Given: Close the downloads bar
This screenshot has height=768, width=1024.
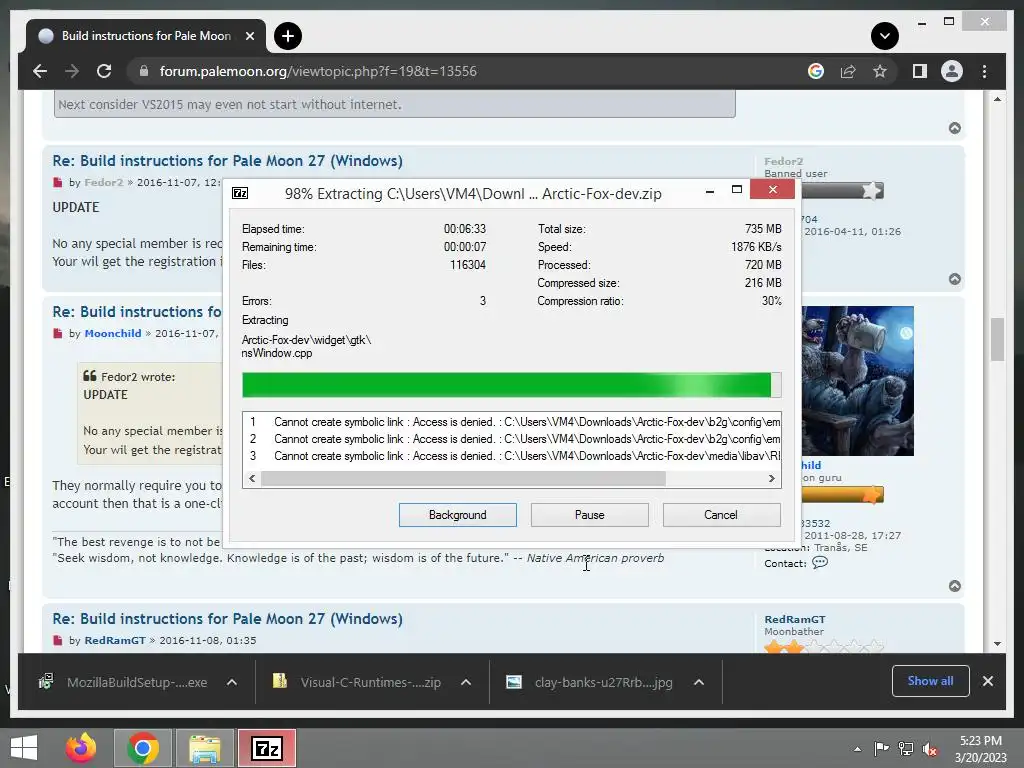Looking at the screenshot, I should click(987, 681).
